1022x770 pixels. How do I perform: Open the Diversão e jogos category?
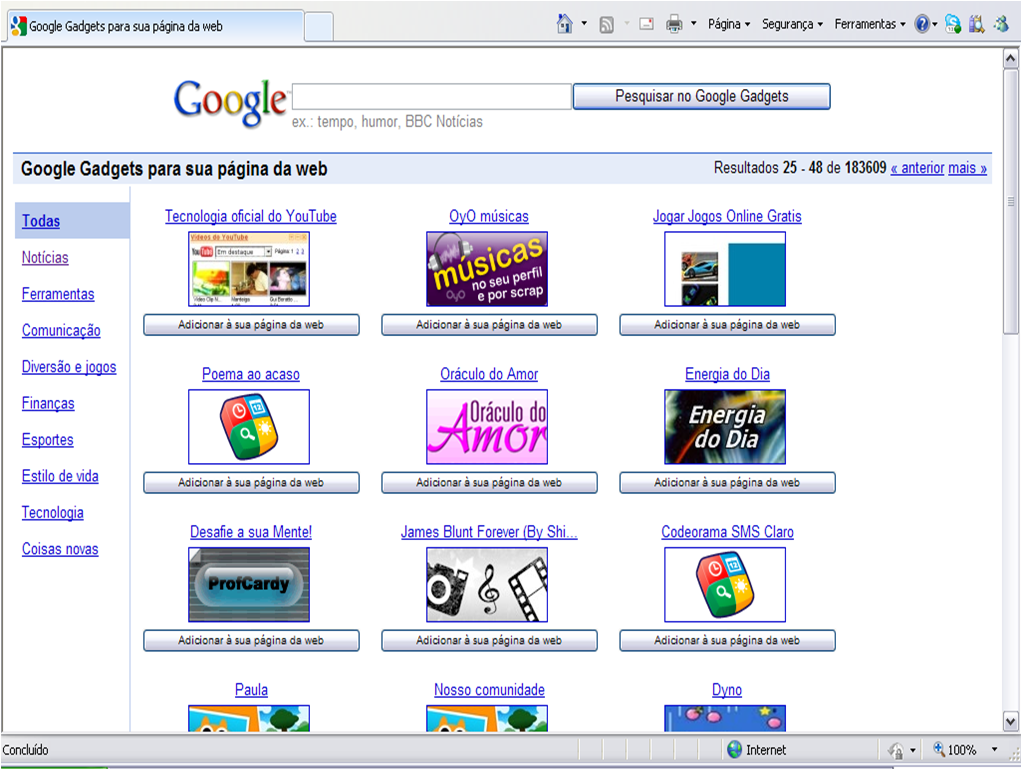pyautogui.click(x=69, y=367)
